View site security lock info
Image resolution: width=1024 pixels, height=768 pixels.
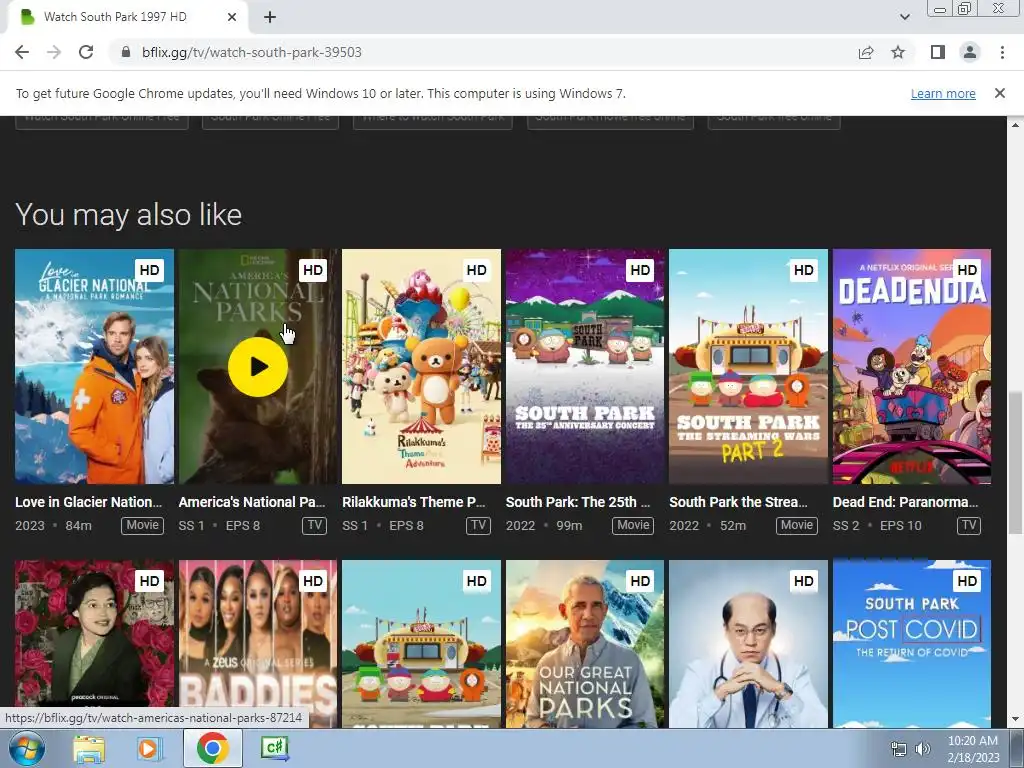[x=126, y=52]
